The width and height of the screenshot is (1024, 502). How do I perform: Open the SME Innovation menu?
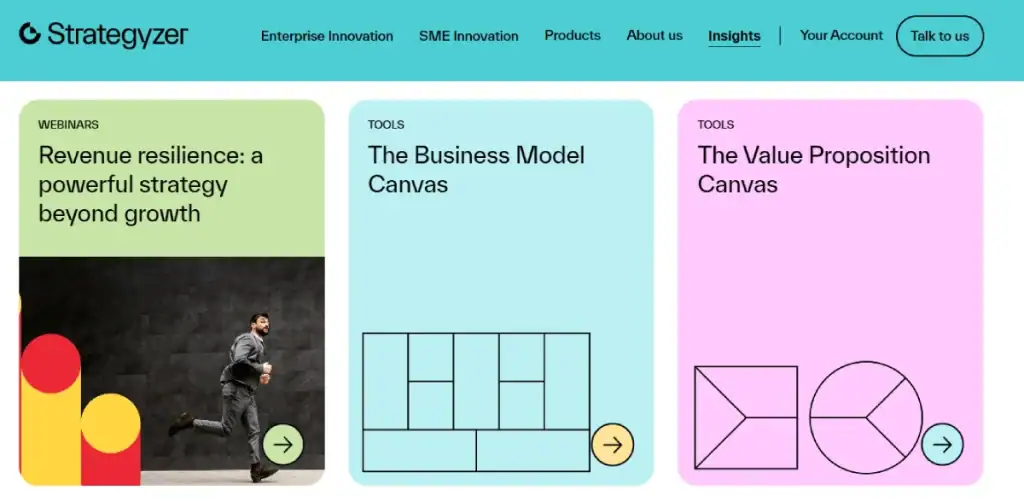click(x=469, y=36)
